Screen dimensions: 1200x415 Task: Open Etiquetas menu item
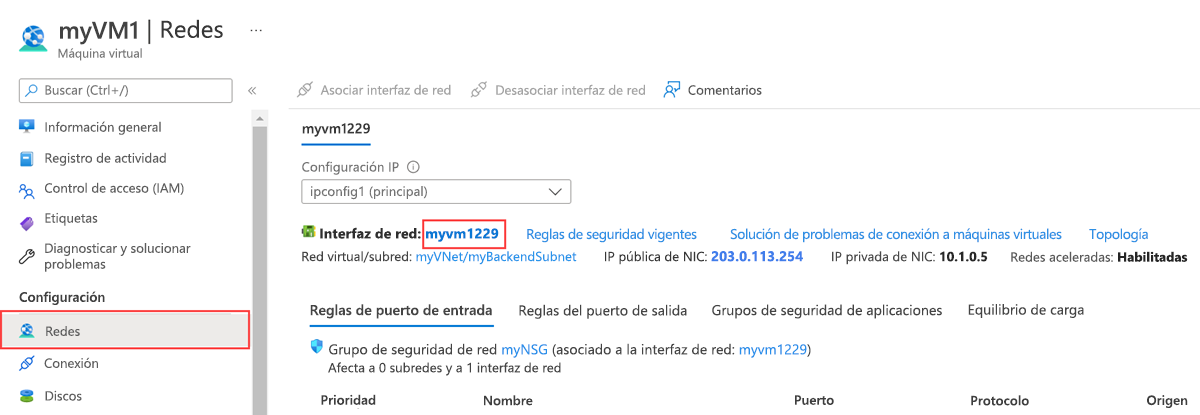click(71, 218)
